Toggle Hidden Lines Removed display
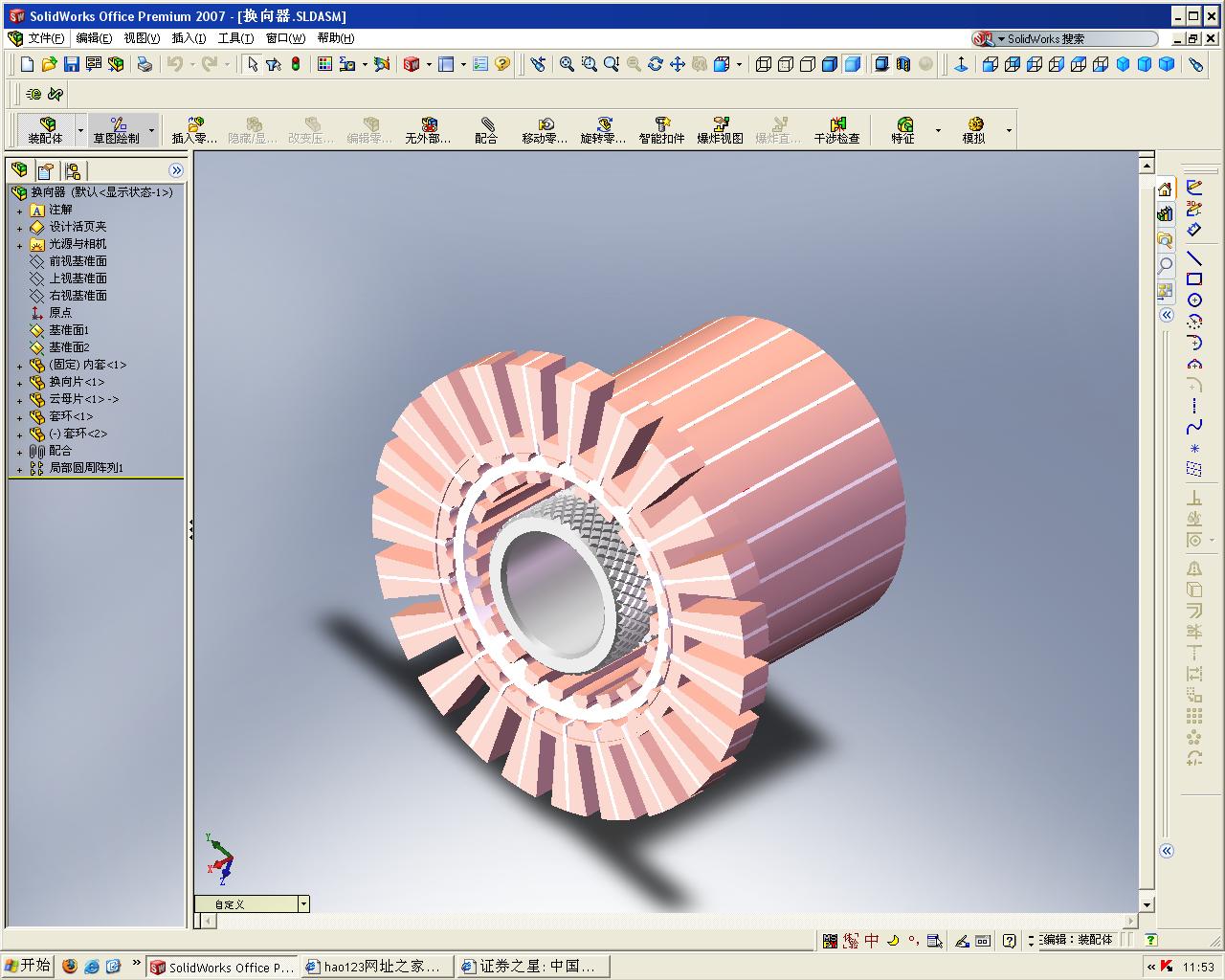Screen dimensions: 1225x980 [x=808, y=64]
